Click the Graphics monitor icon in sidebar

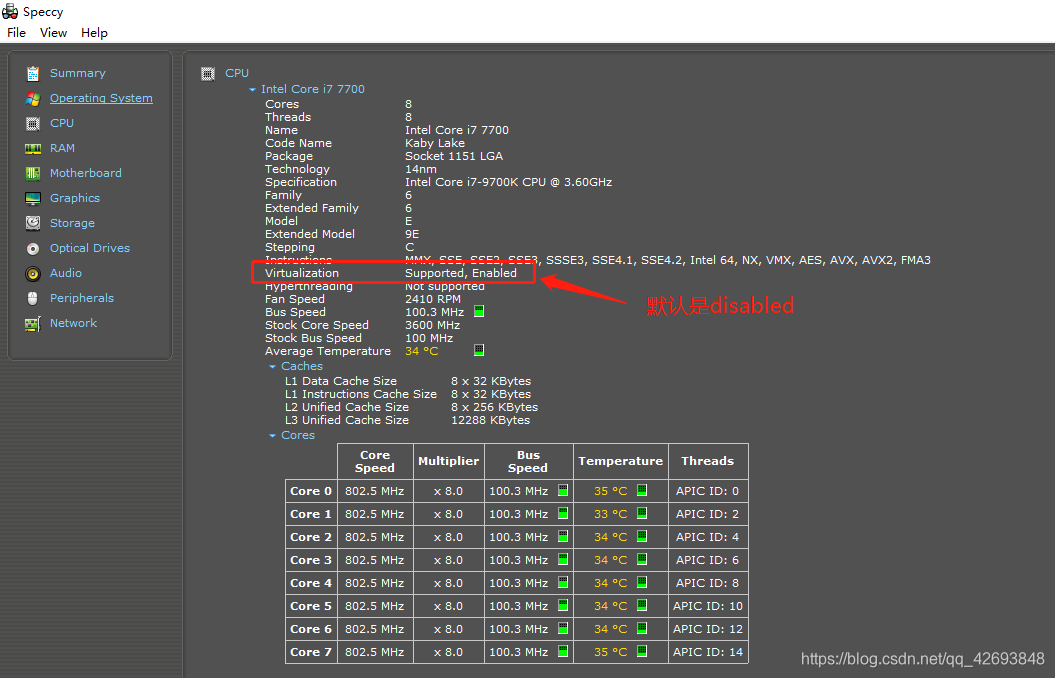coord(33,198)
